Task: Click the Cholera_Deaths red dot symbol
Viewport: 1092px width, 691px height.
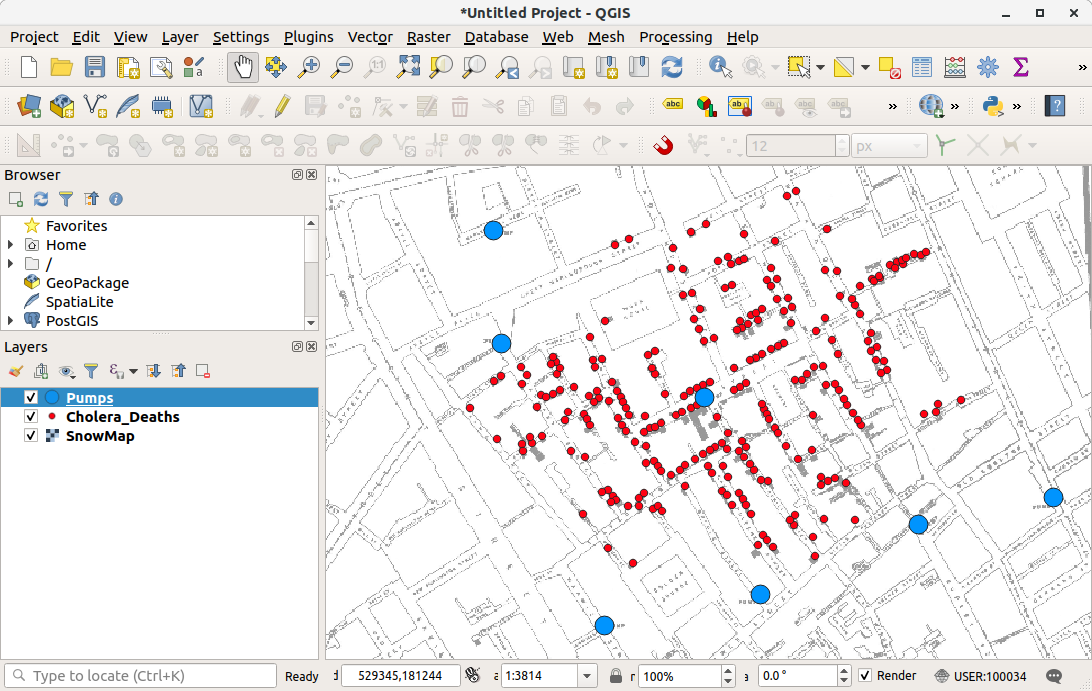Action: pyautogui.click(x=52, y=416)
